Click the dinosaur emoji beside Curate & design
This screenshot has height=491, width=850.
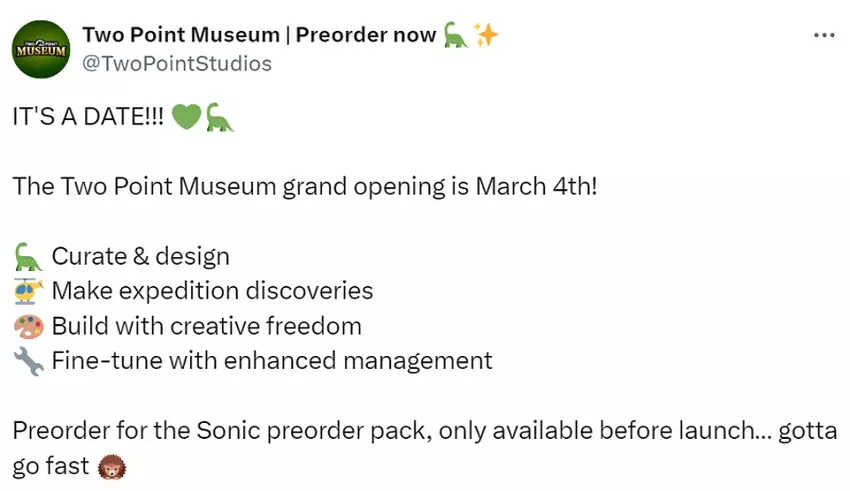[29, 257]
